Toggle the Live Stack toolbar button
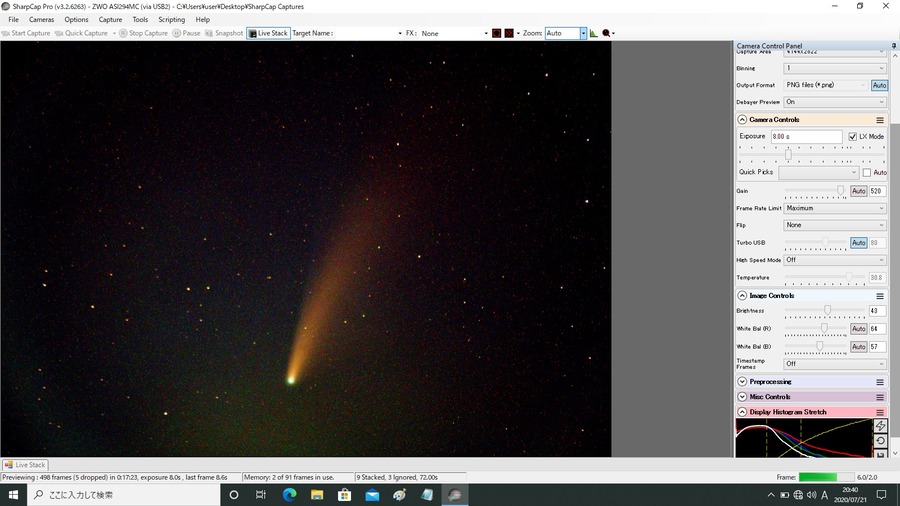This screenshot has width=900, height=506. (x=268, y=33)
